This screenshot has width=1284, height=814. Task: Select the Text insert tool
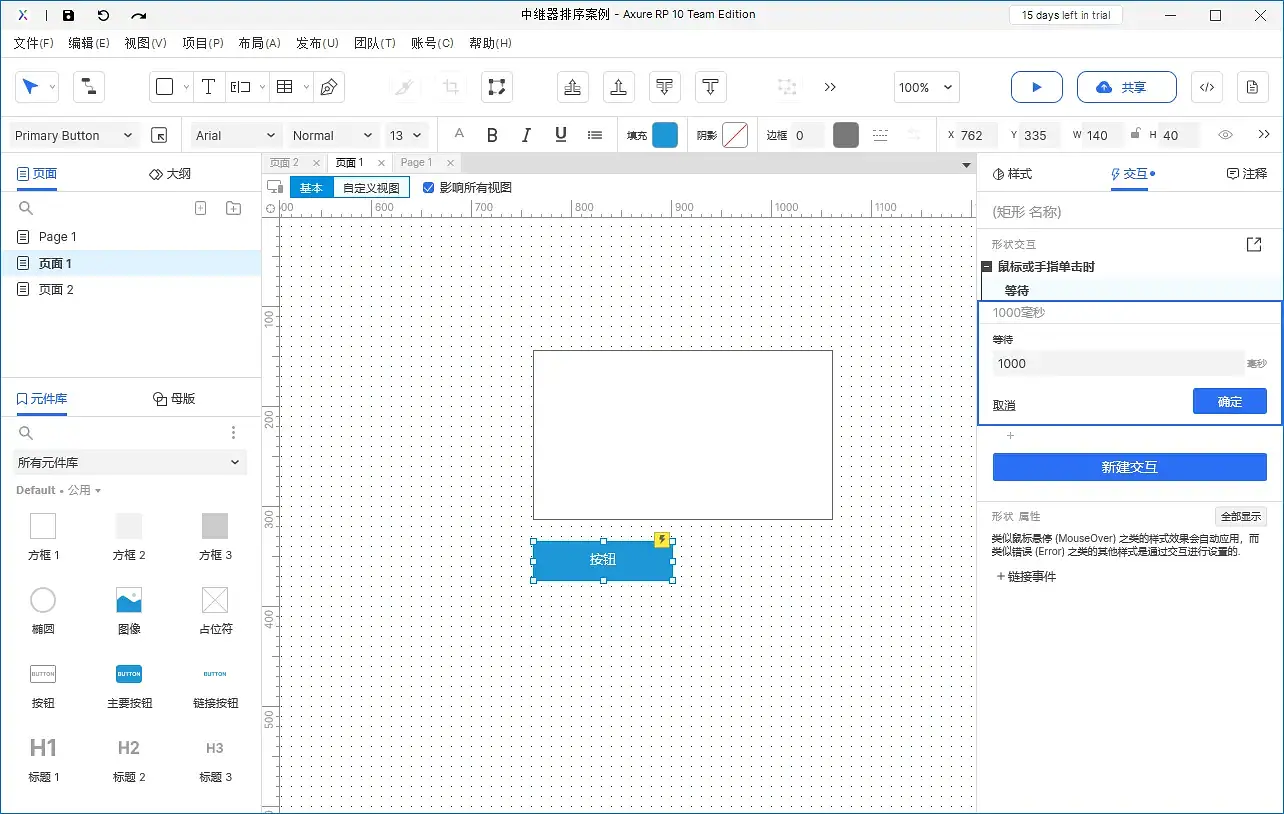tap(208, 88)
